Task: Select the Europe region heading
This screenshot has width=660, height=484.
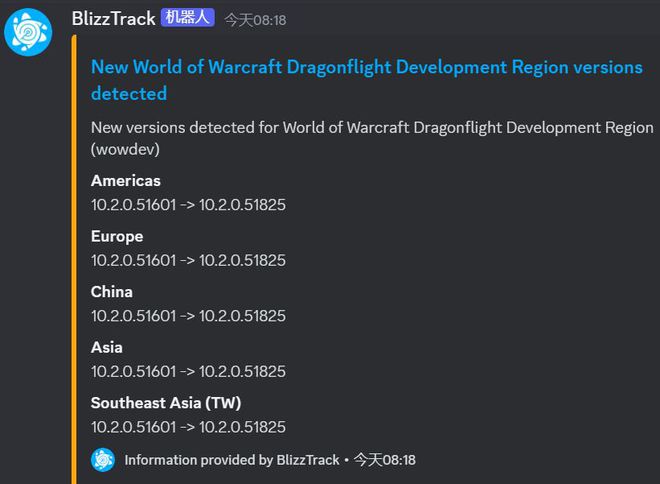Action: [117, 237]
